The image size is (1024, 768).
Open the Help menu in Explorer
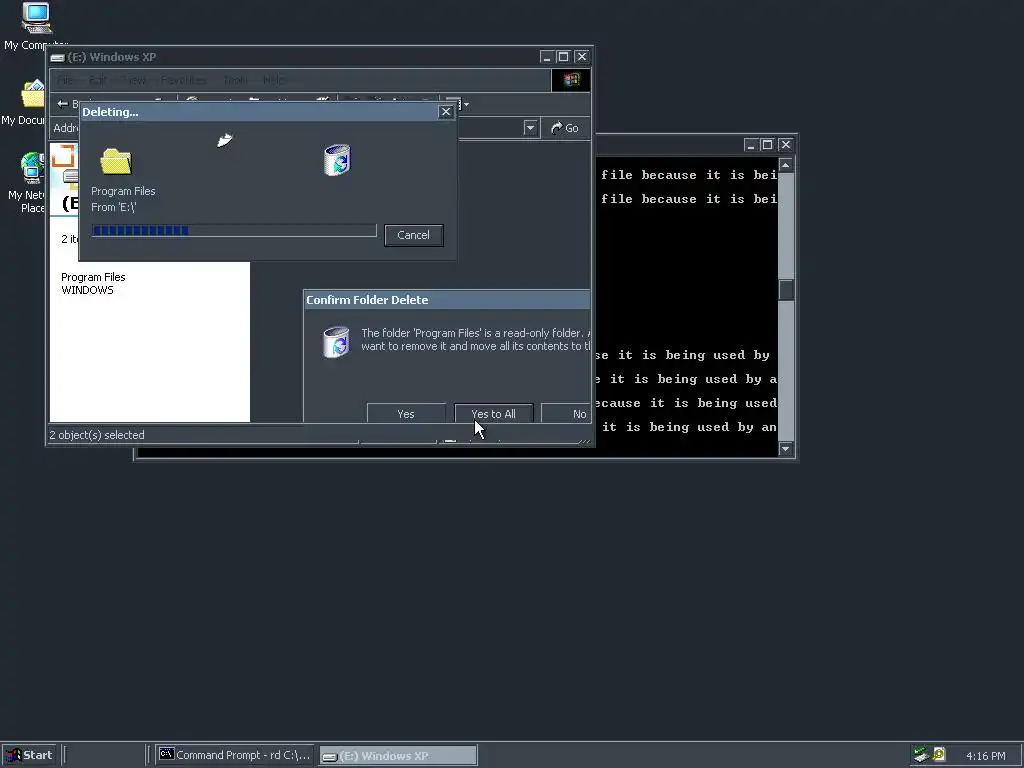(274, 80)
